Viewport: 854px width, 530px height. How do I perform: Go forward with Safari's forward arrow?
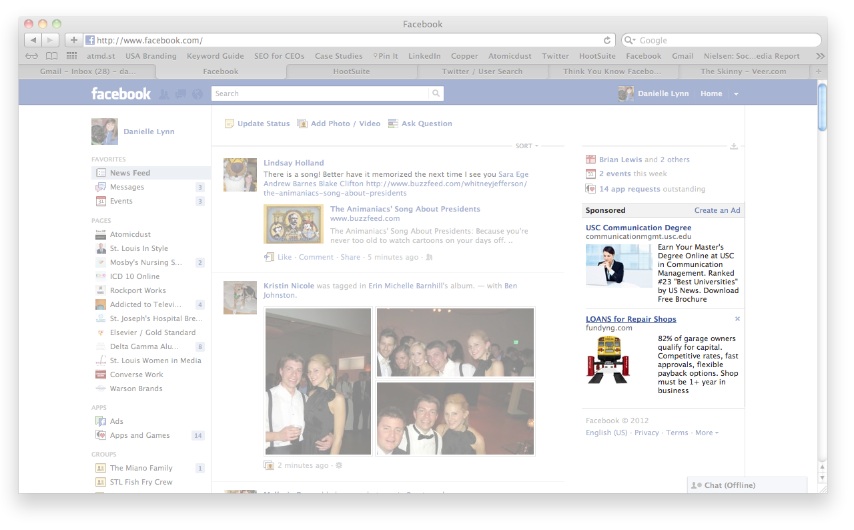coord(50,40)
